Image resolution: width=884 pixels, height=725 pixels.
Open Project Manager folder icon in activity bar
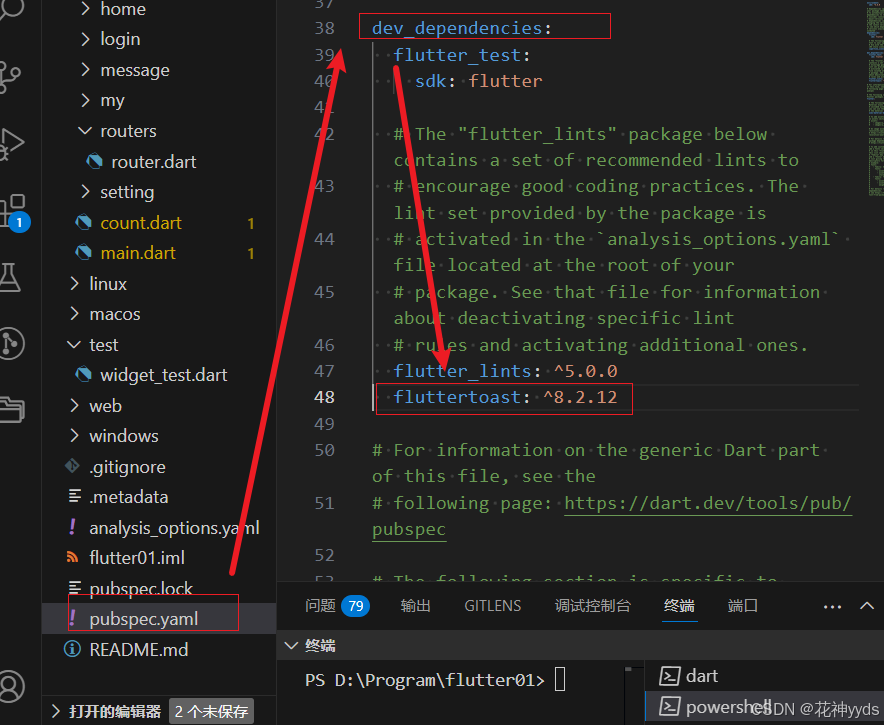pos(11,410)
